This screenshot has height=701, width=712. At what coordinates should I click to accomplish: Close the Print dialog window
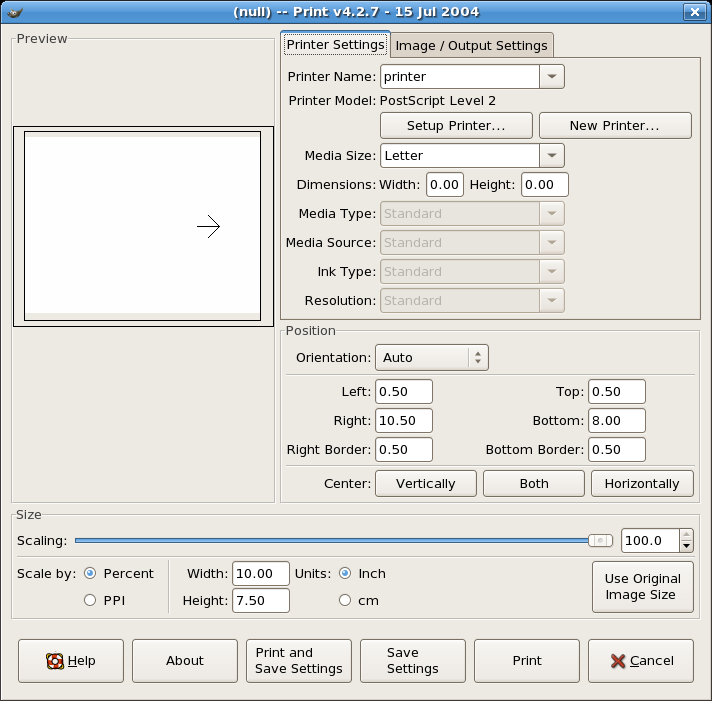tap(695, 12)
